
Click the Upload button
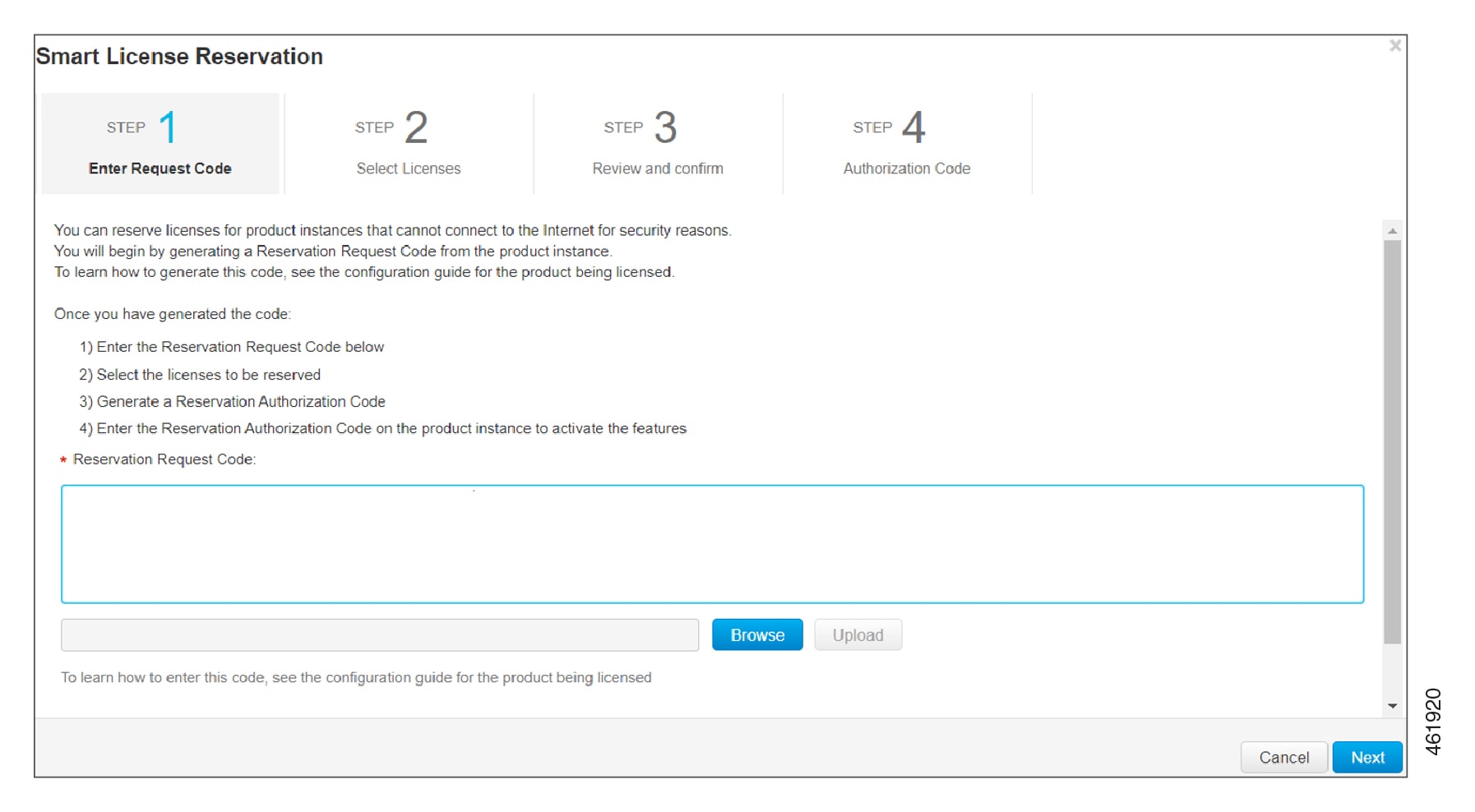(858, 635)
